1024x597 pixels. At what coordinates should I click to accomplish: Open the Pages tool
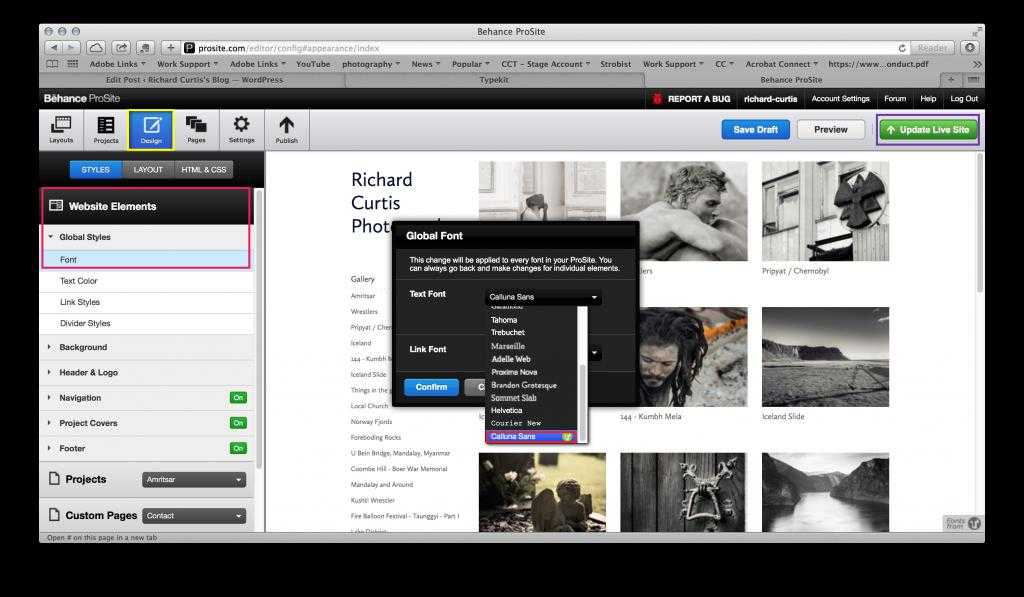point(196,129)
